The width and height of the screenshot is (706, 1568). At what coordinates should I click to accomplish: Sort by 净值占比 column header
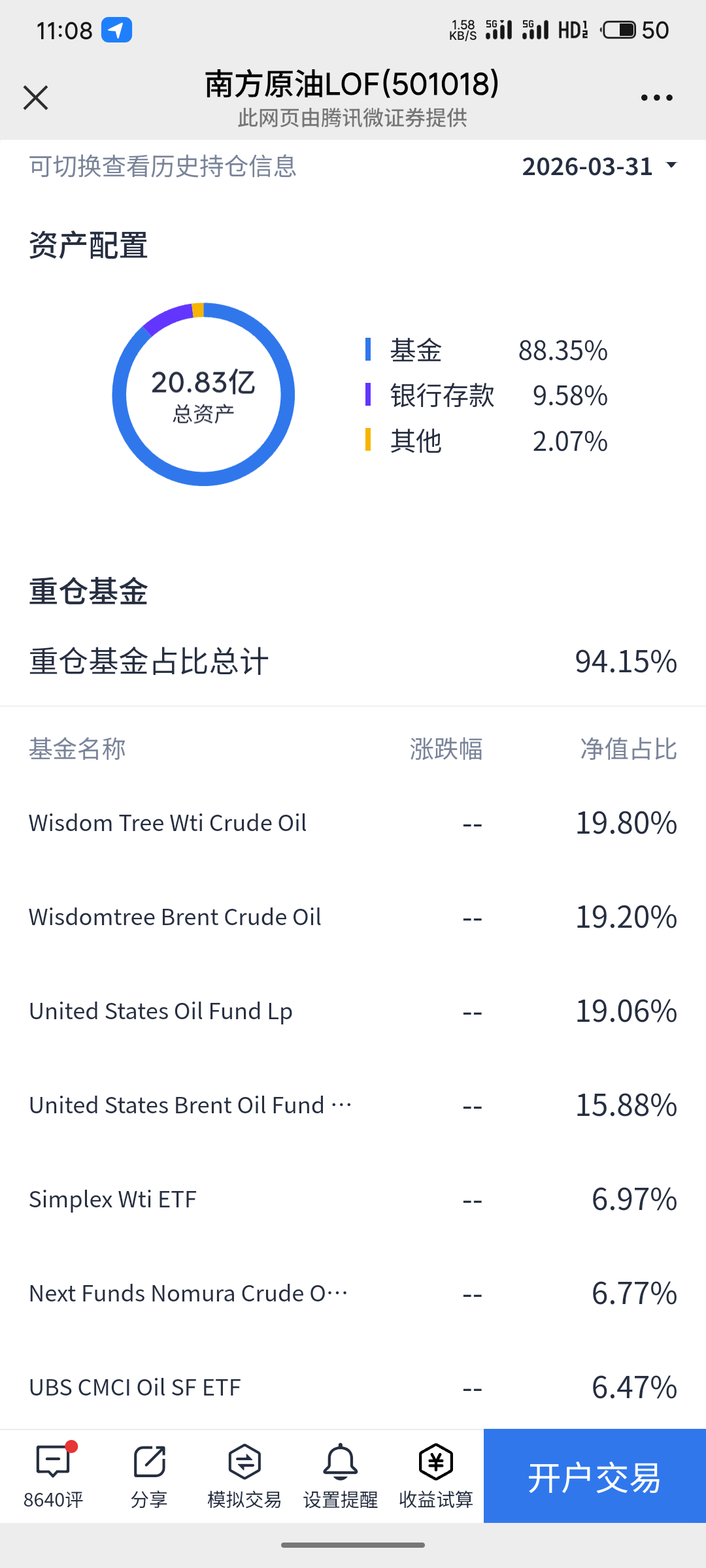629,749
